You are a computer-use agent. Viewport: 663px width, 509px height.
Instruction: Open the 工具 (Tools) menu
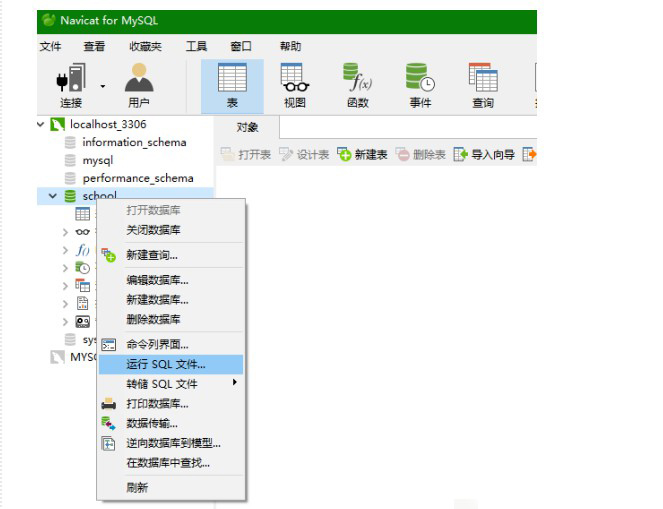pyautogui.click(x=196, y=46)
